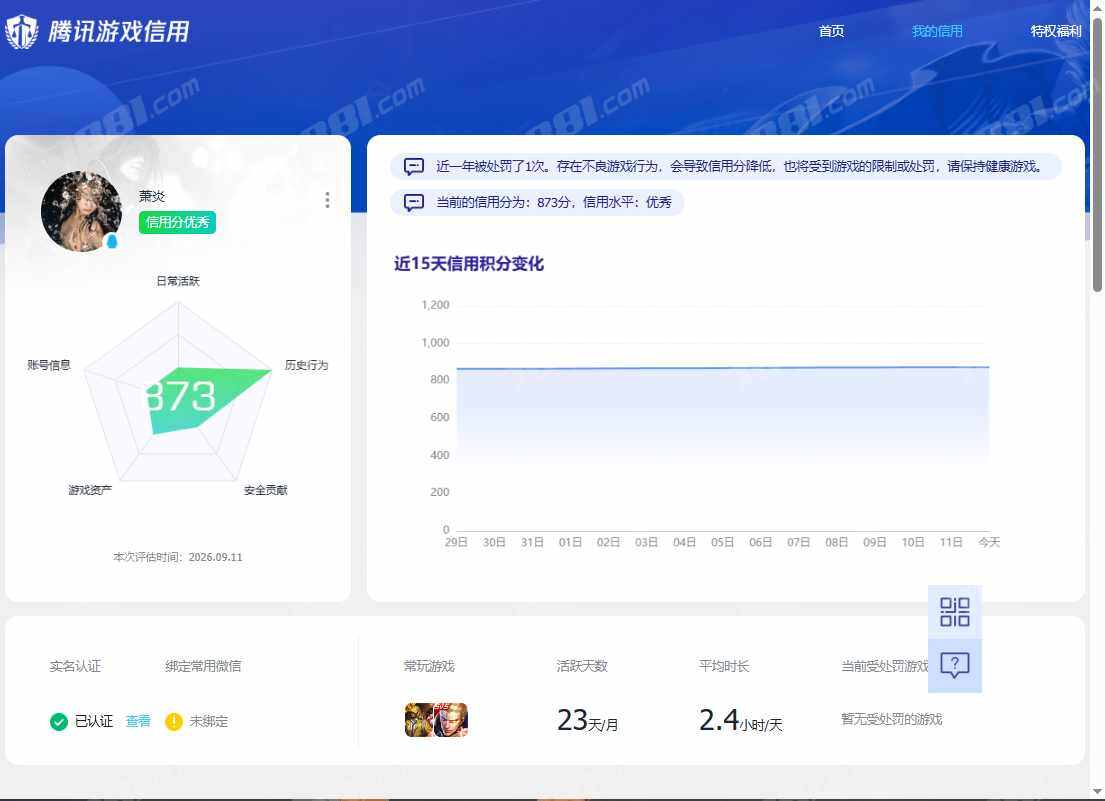Click the 游戏资产 radar chart label
The width and height of the screenshot is (1105, 801).
point(89,490)
